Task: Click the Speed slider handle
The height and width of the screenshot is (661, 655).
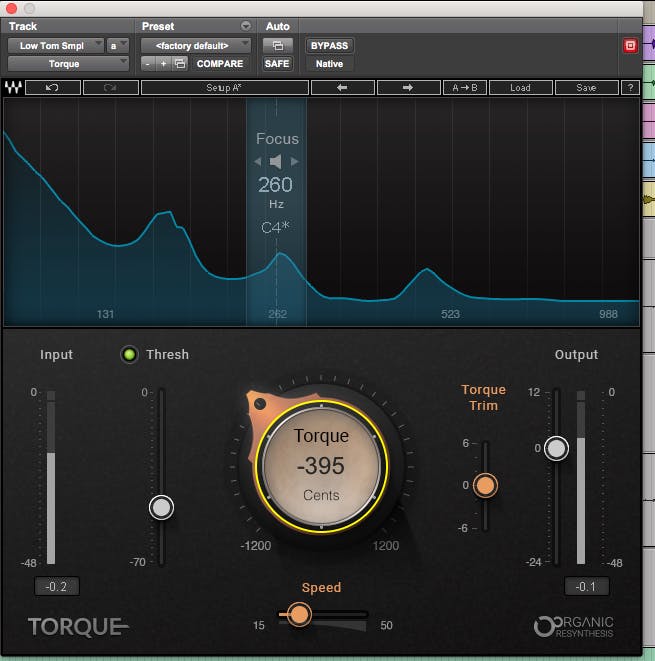Action: pyautogui.click(x=299, y=614)
